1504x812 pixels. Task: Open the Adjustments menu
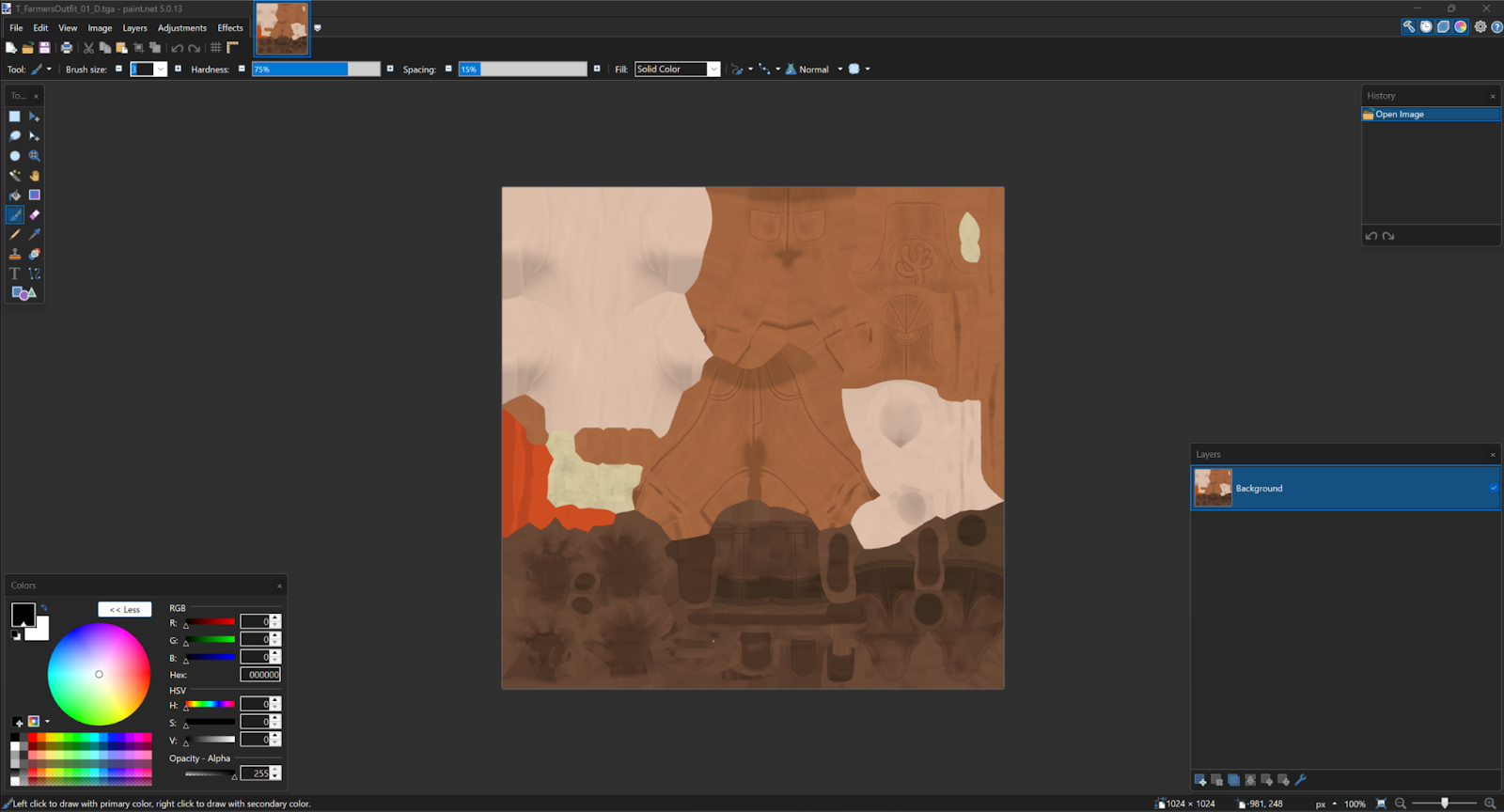tap(181, 28)
